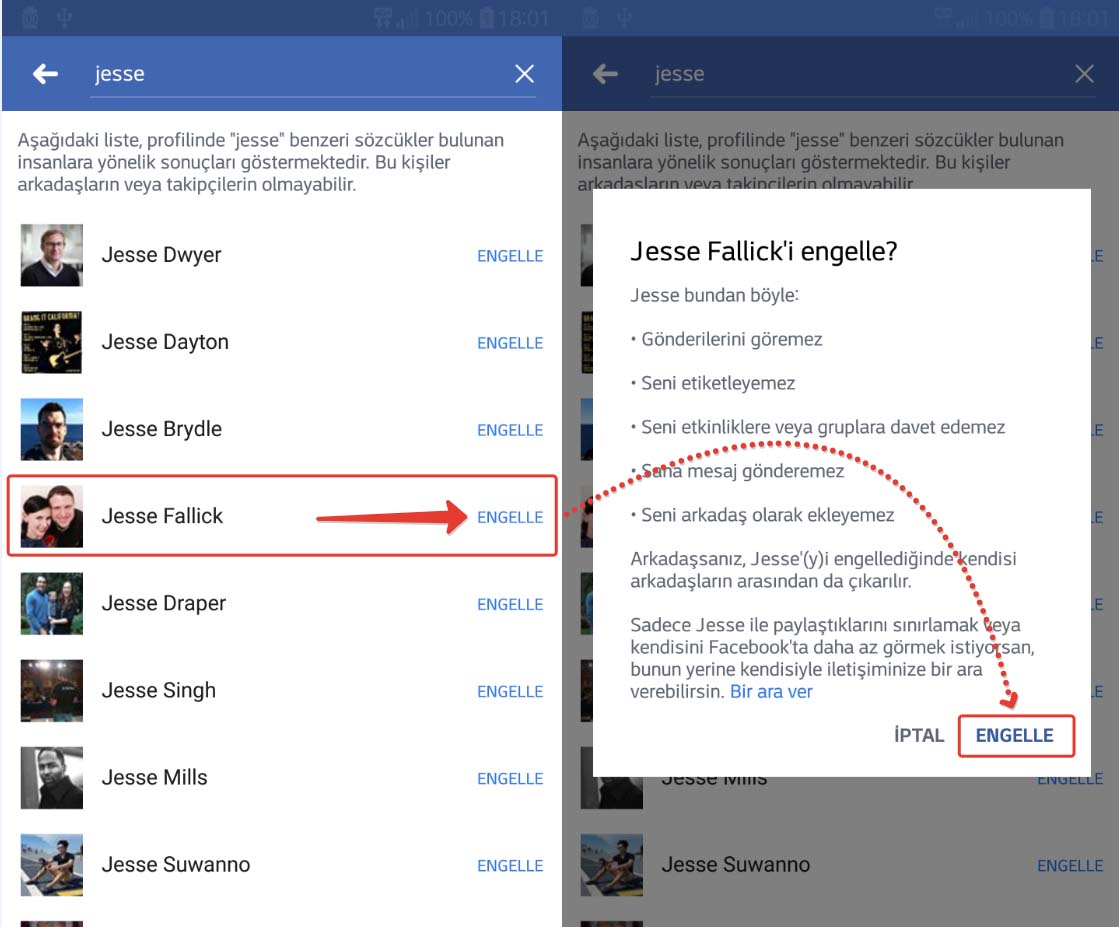The height and width of the screenshot is (927, 1119).
Task: Block Jesse Draper via ENGELLE
Action: click(510, 604)
